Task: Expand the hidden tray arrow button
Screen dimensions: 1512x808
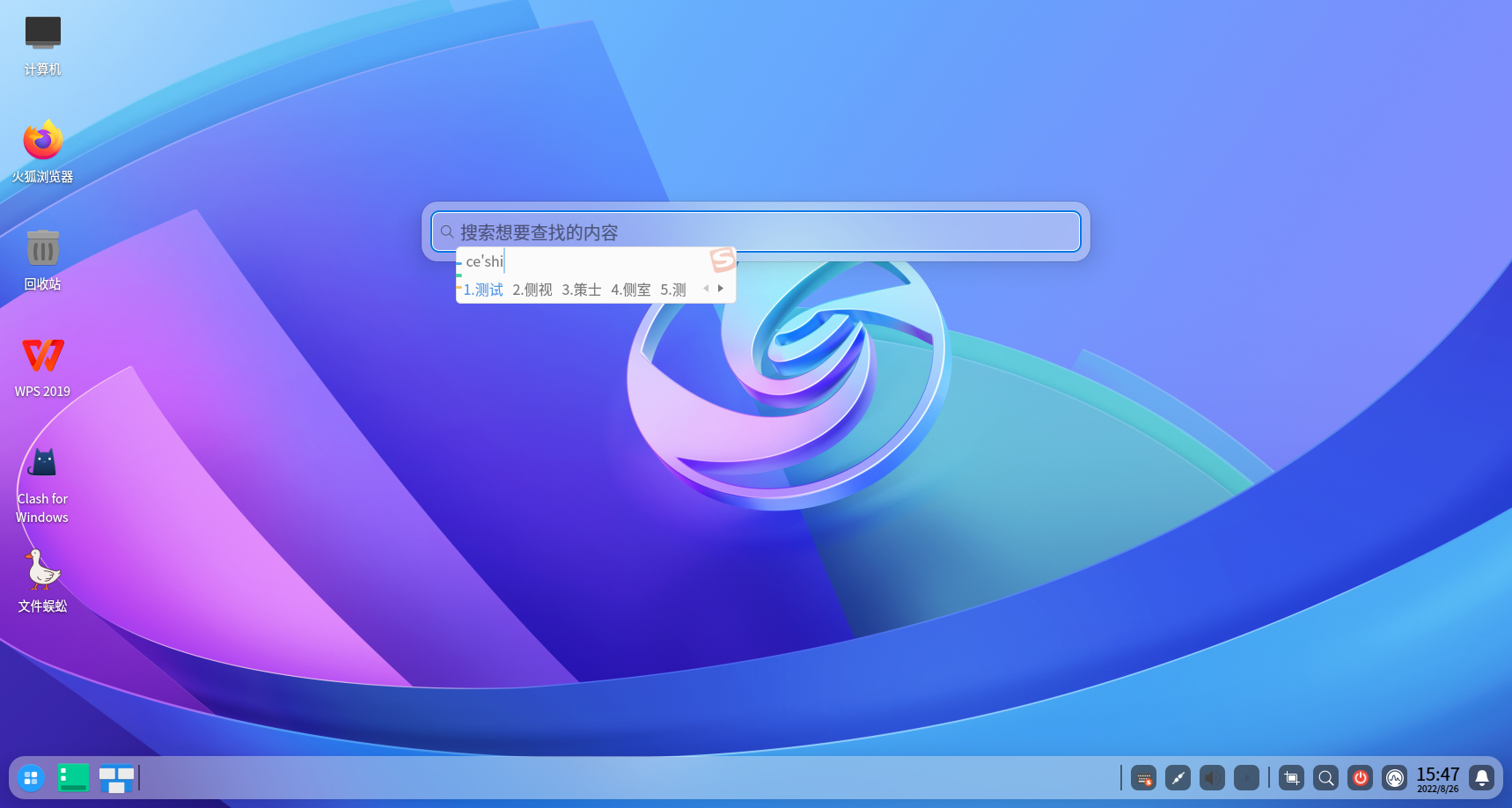Action: (1246, 778)
